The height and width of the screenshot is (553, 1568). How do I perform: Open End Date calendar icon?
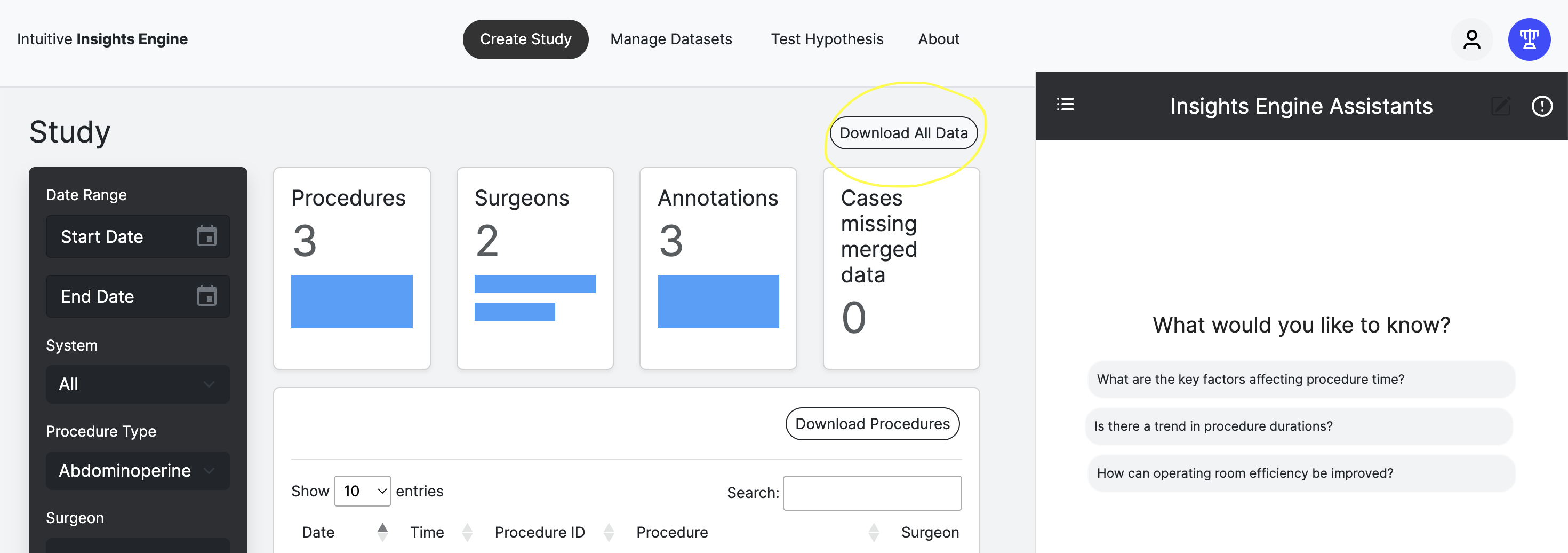(x=206, y=295)
